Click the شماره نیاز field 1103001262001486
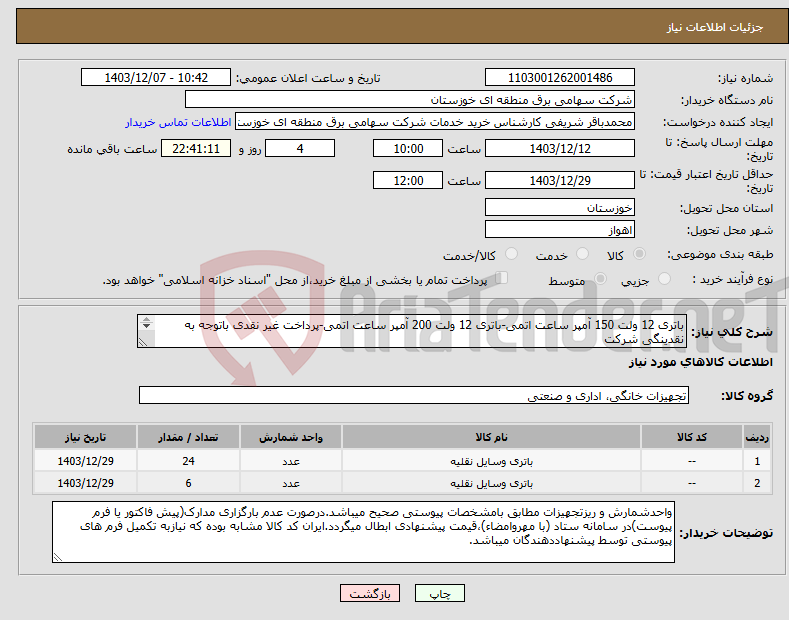The image size is (789, 620). (560, 78)
